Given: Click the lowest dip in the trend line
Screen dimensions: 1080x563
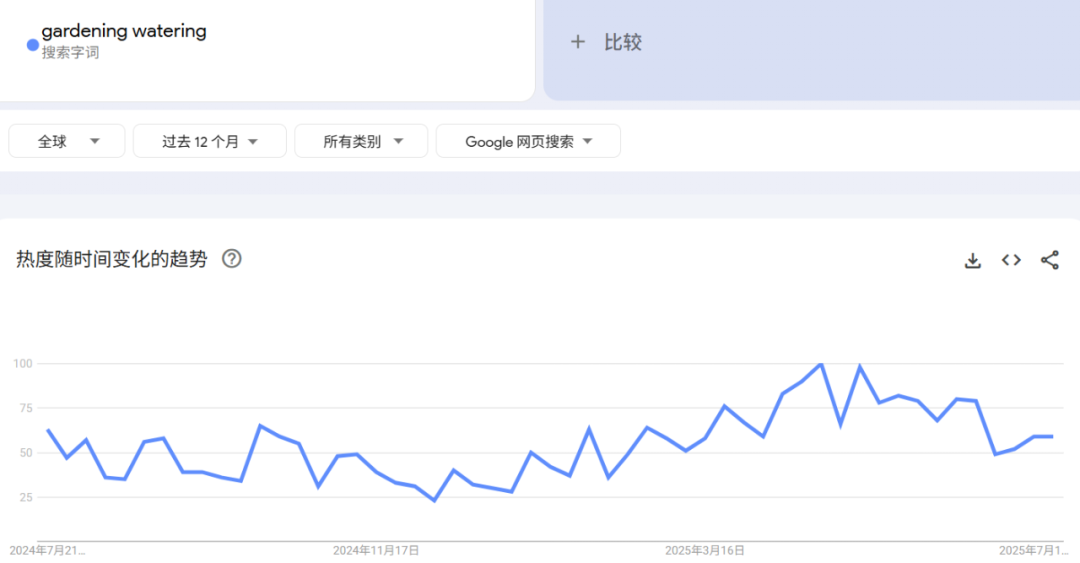Looking at the screenshot, I should click(434, 500).
